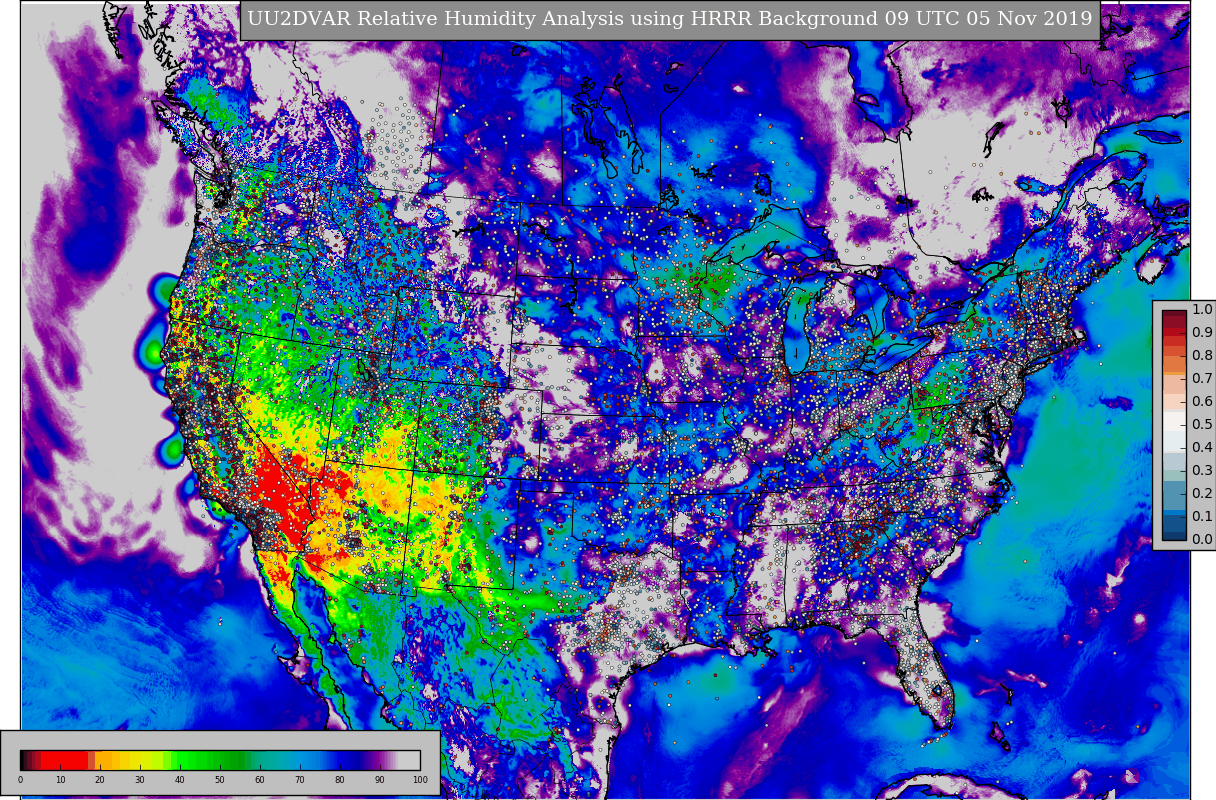This screenshot has height=800, width=1216.
Task: Click the 0.7 label on vertical colorbar
Action: coord(1202,379)
